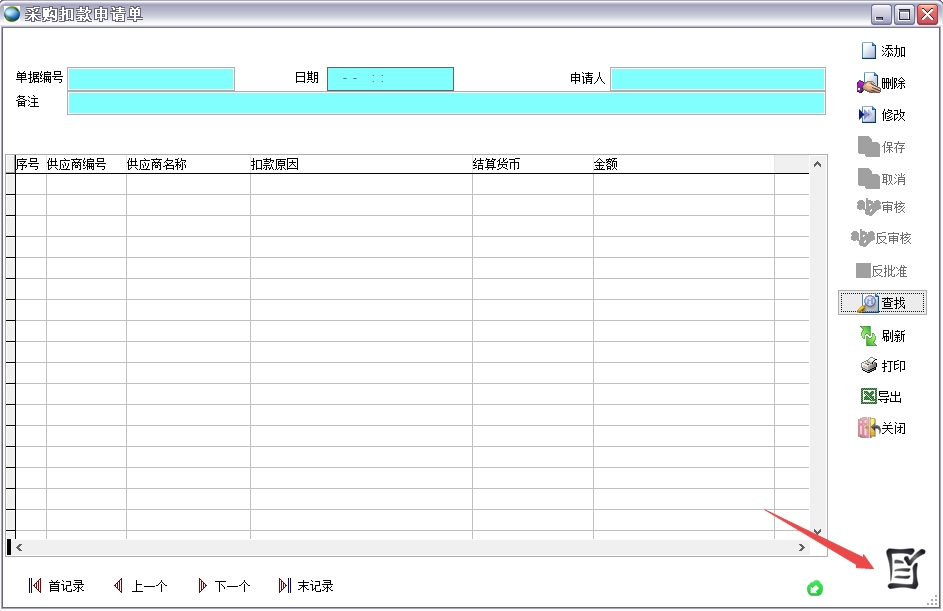Click the green status icon near bottom
The height and width of the screenshot is (611, 943).
coord(814,588)
